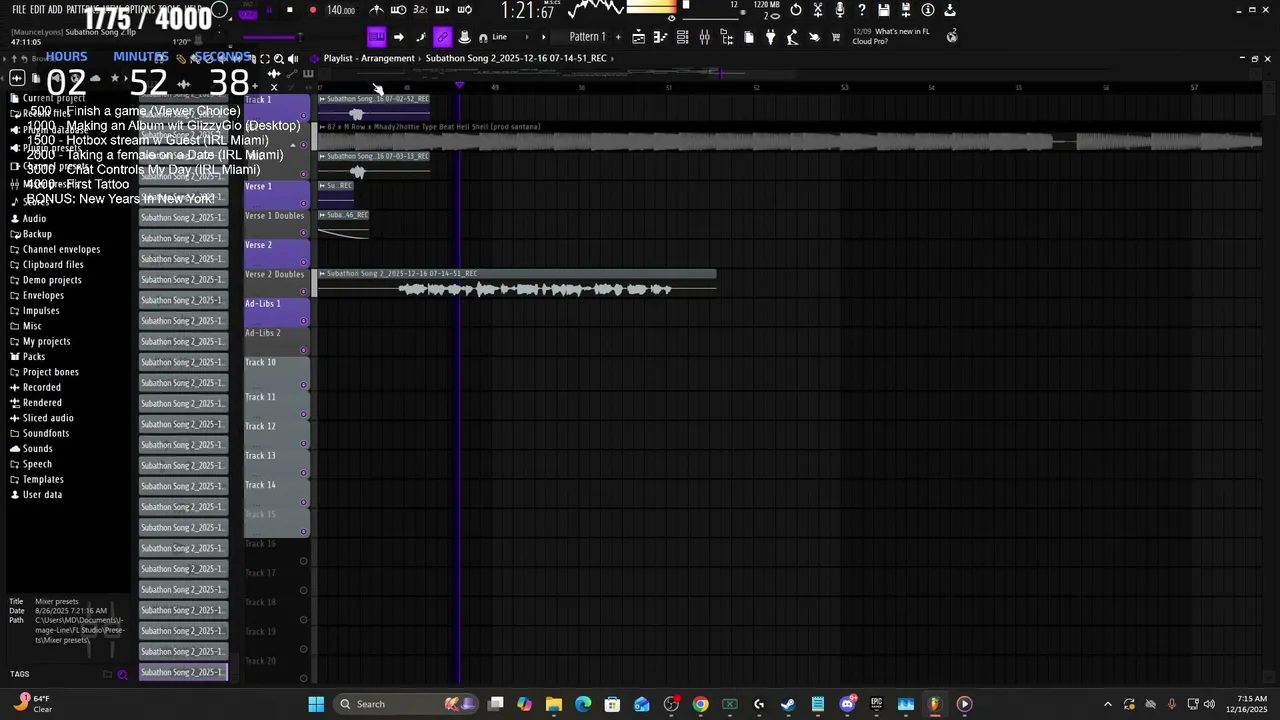Image resolution: width=1280 pixels, height=720 pixels.
Task: Click the undo history icon
Action: 795,10
